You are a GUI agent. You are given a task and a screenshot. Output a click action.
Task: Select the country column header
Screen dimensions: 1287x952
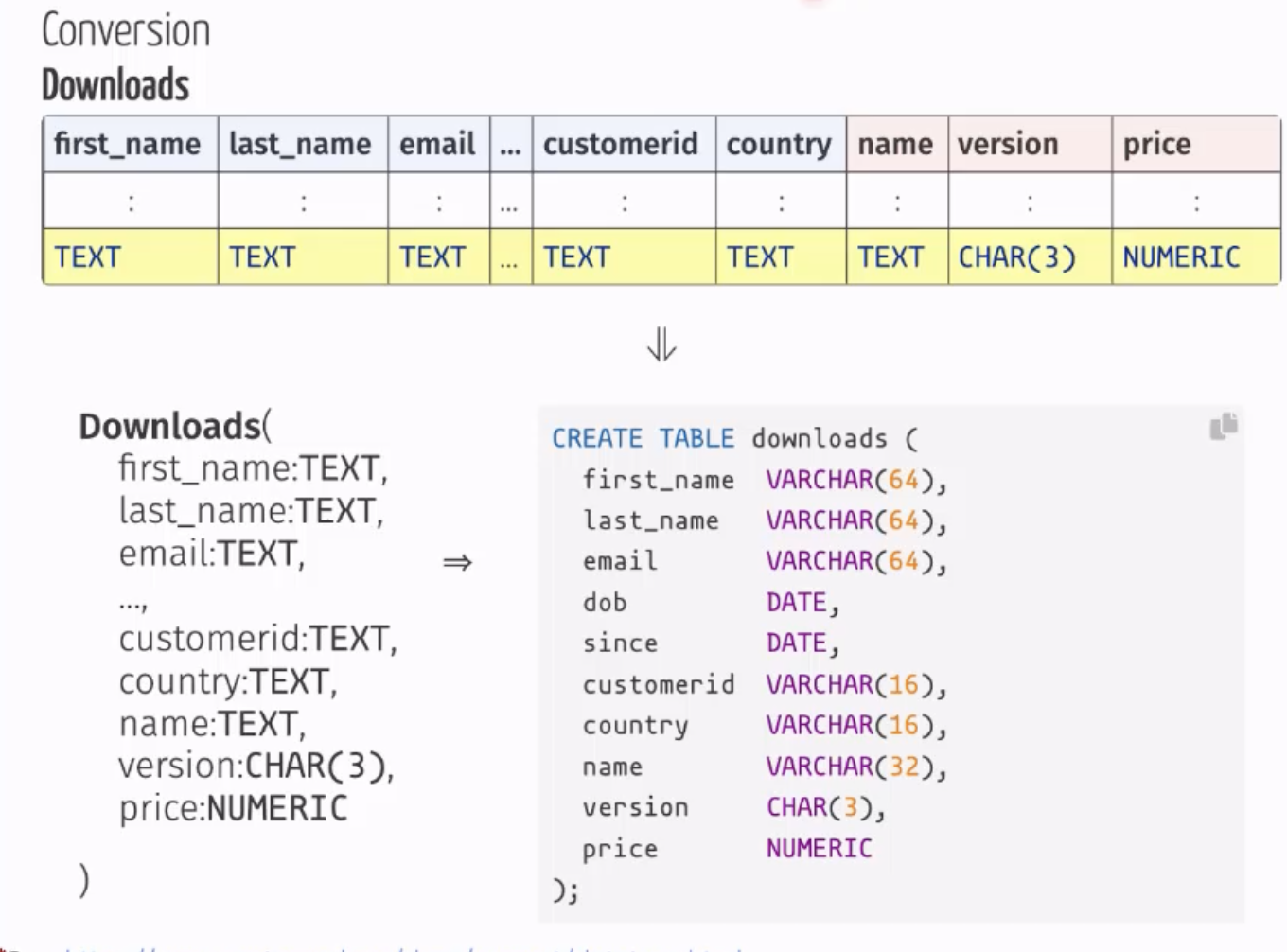click(x=779, y=144)
